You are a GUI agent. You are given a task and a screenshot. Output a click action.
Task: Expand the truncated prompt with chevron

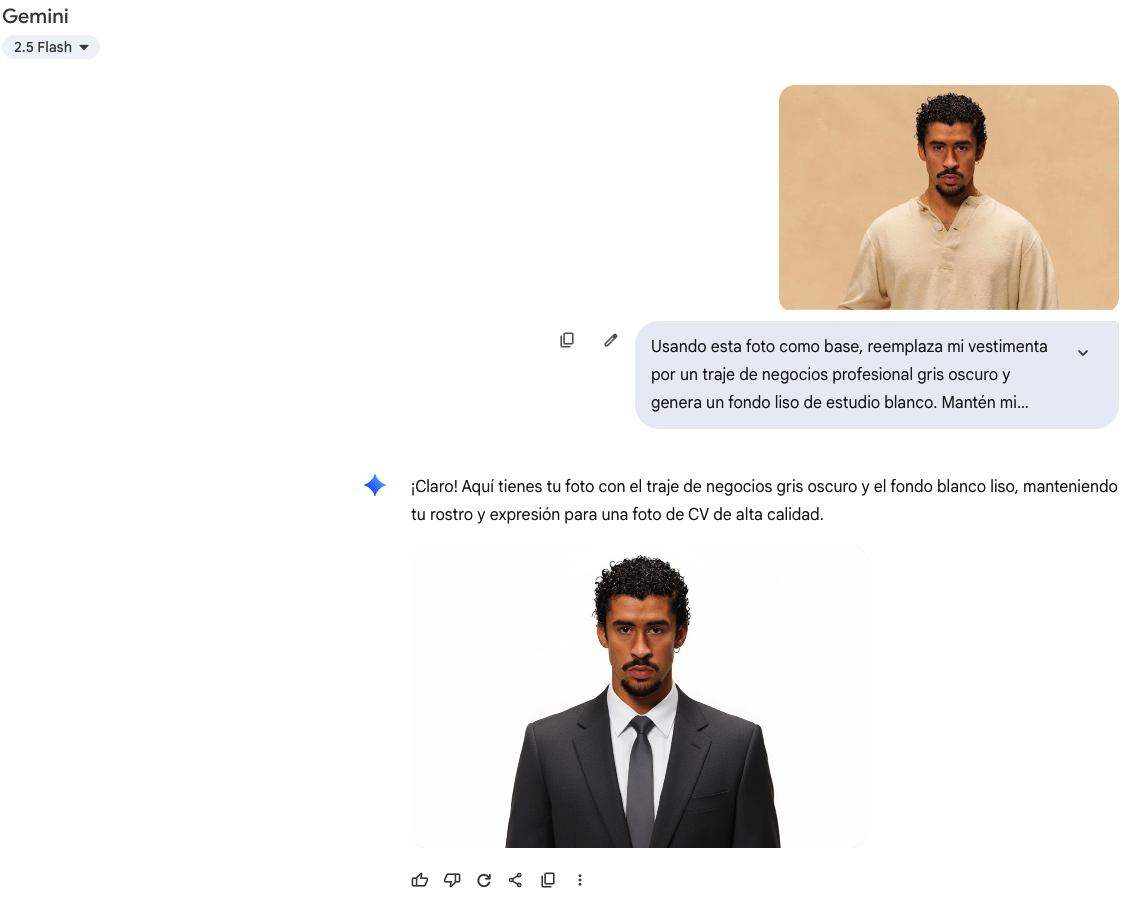pos(1082,353)
